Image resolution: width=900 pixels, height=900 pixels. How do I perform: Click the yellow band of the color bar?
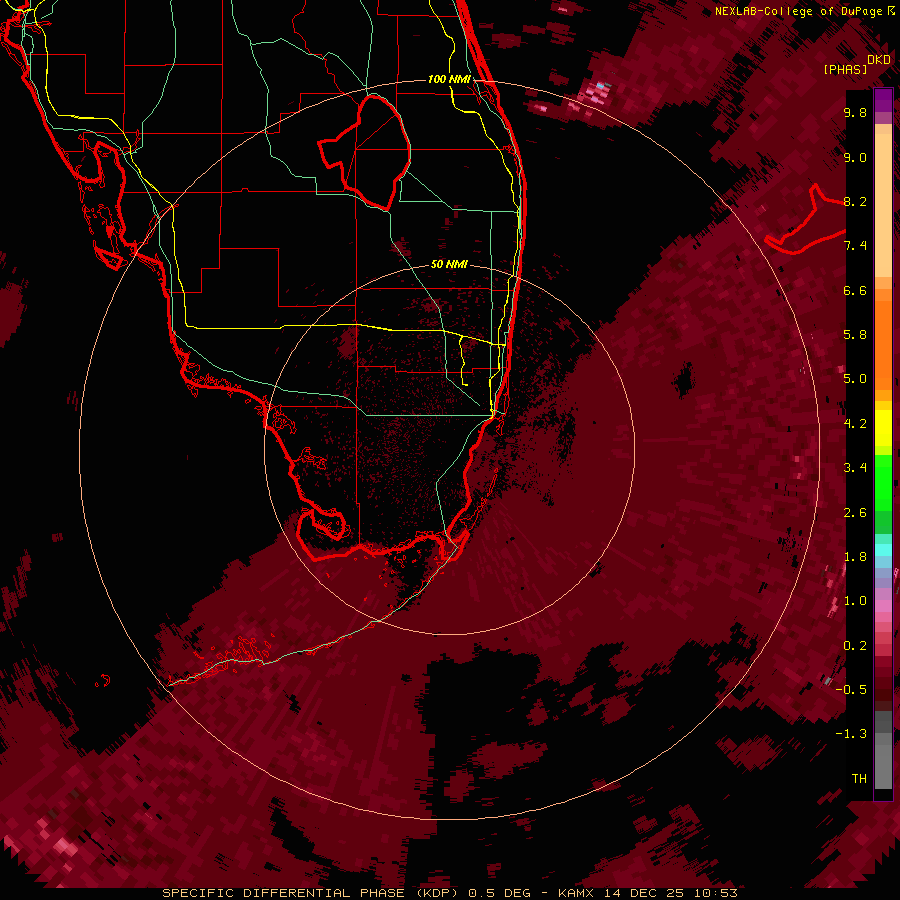click(x=883, y=428)
